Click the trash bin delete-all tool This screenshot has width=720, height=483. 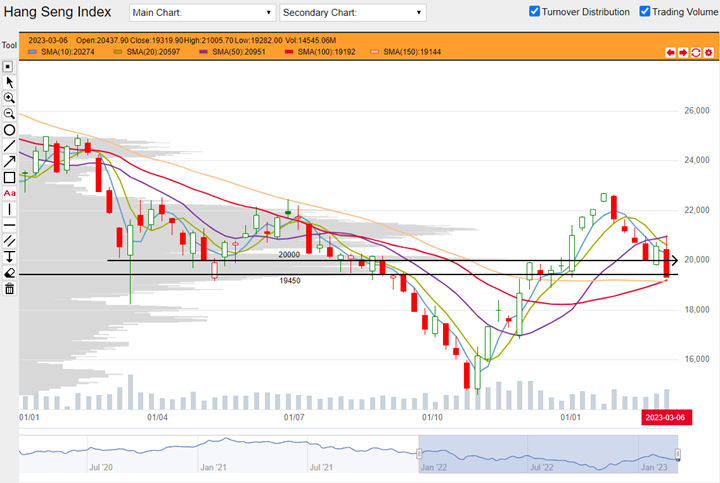tap(9, 289)
